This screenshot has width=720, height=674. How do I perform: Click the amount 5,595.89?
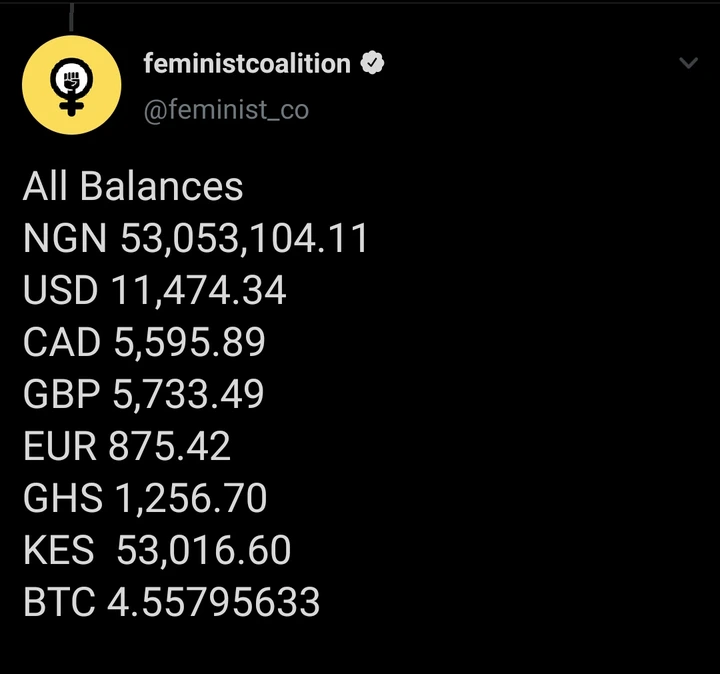point(189,343)
